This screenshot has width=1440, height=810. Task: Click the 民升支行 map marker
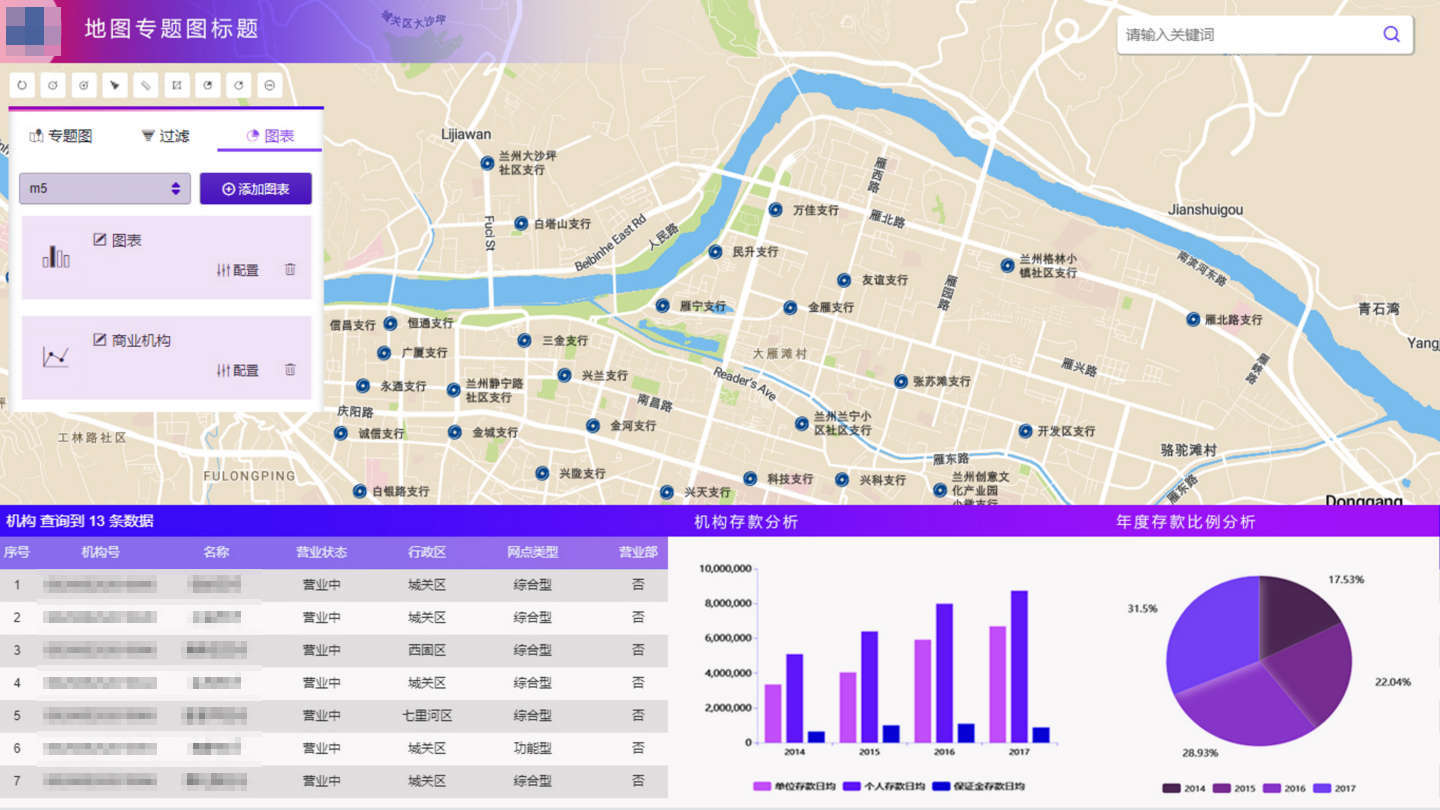tap(715, 252)
